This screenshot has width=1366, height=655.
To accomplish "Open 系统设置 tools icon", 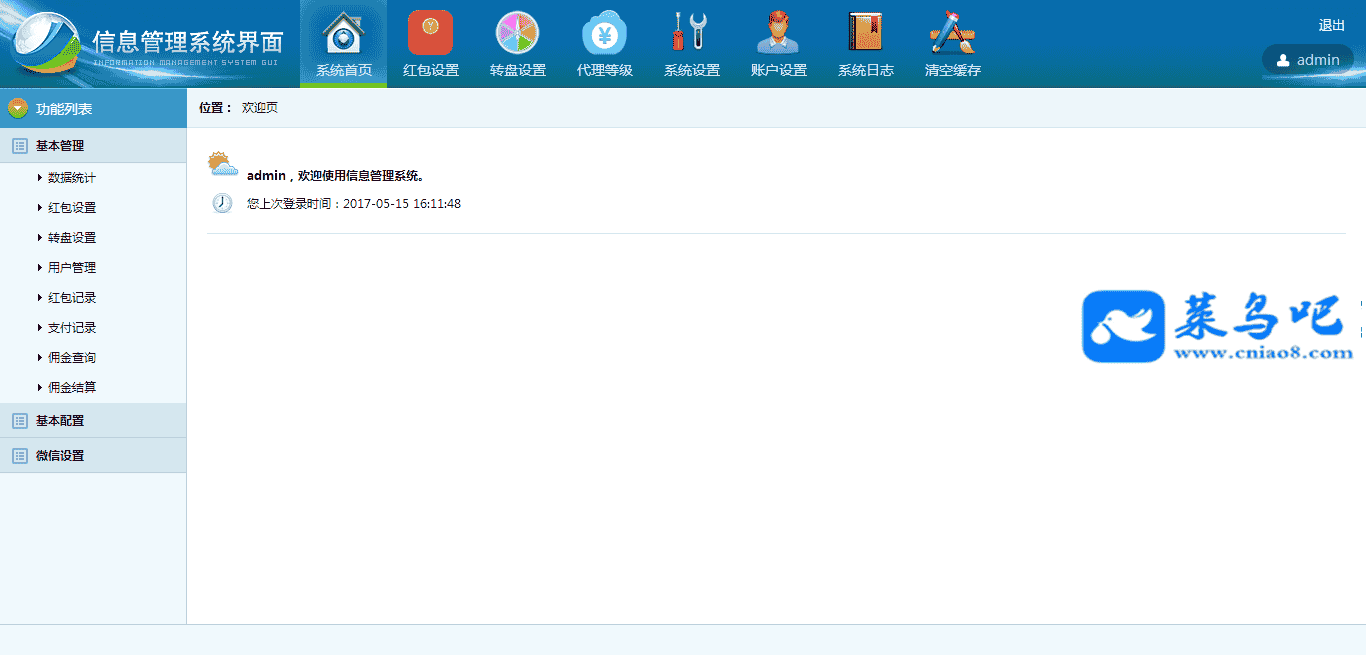I will coord(691,33).
